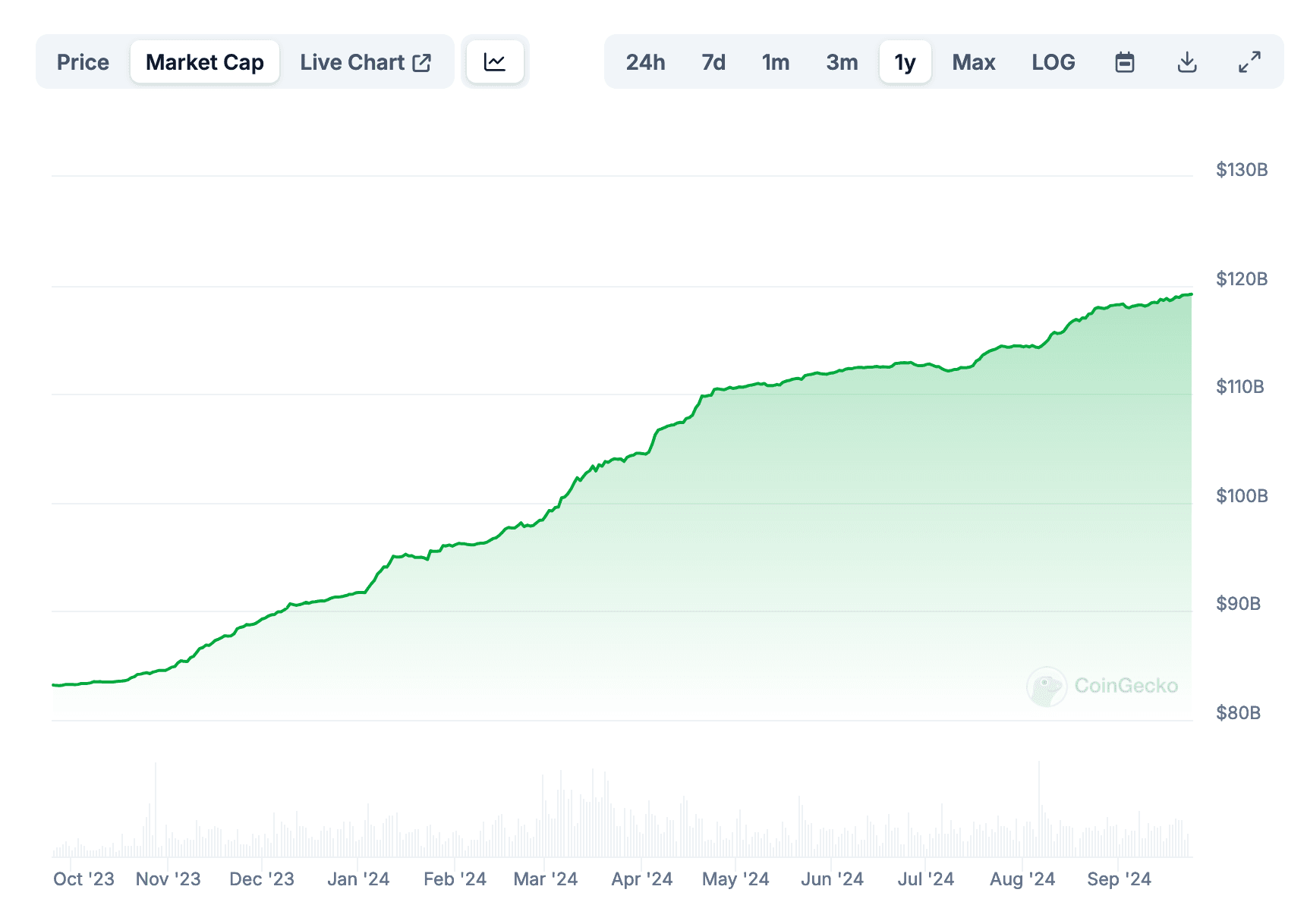Click the Jan '24 date label
Image resolution: width=1307 pixels, height=924 pixels.
(x=358, y=879)
